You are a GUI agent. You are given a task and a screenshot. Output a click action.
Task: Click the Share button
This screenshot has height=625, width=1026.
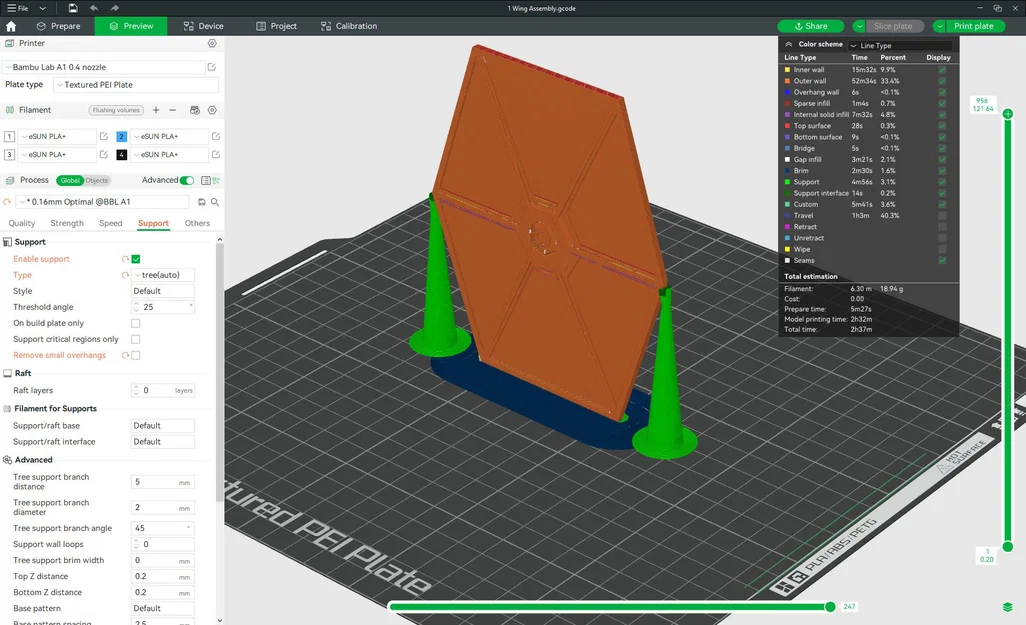pos(811,26)
